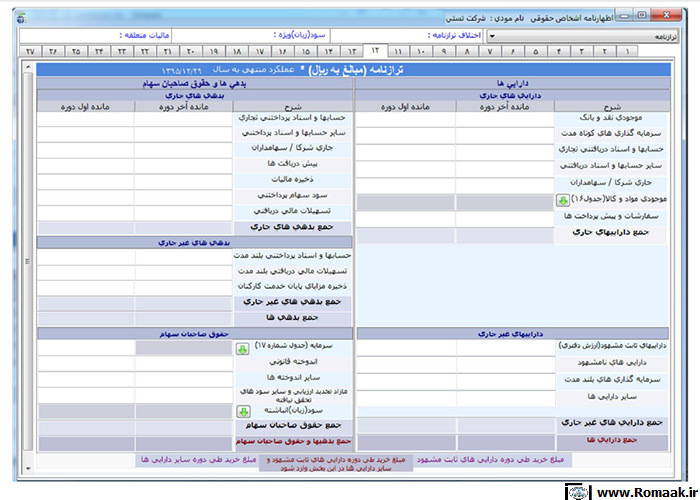Click end-of-period field for موجودی نقد و بانک
The image size is (700, 500).
504,120
